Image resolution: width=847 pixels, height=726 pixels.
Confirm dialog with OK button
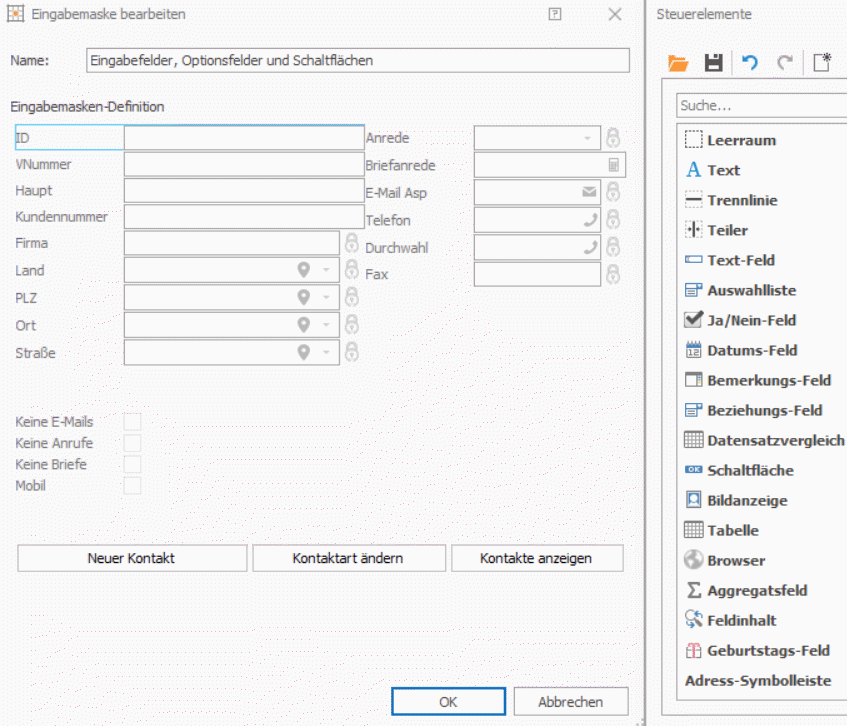448,702
